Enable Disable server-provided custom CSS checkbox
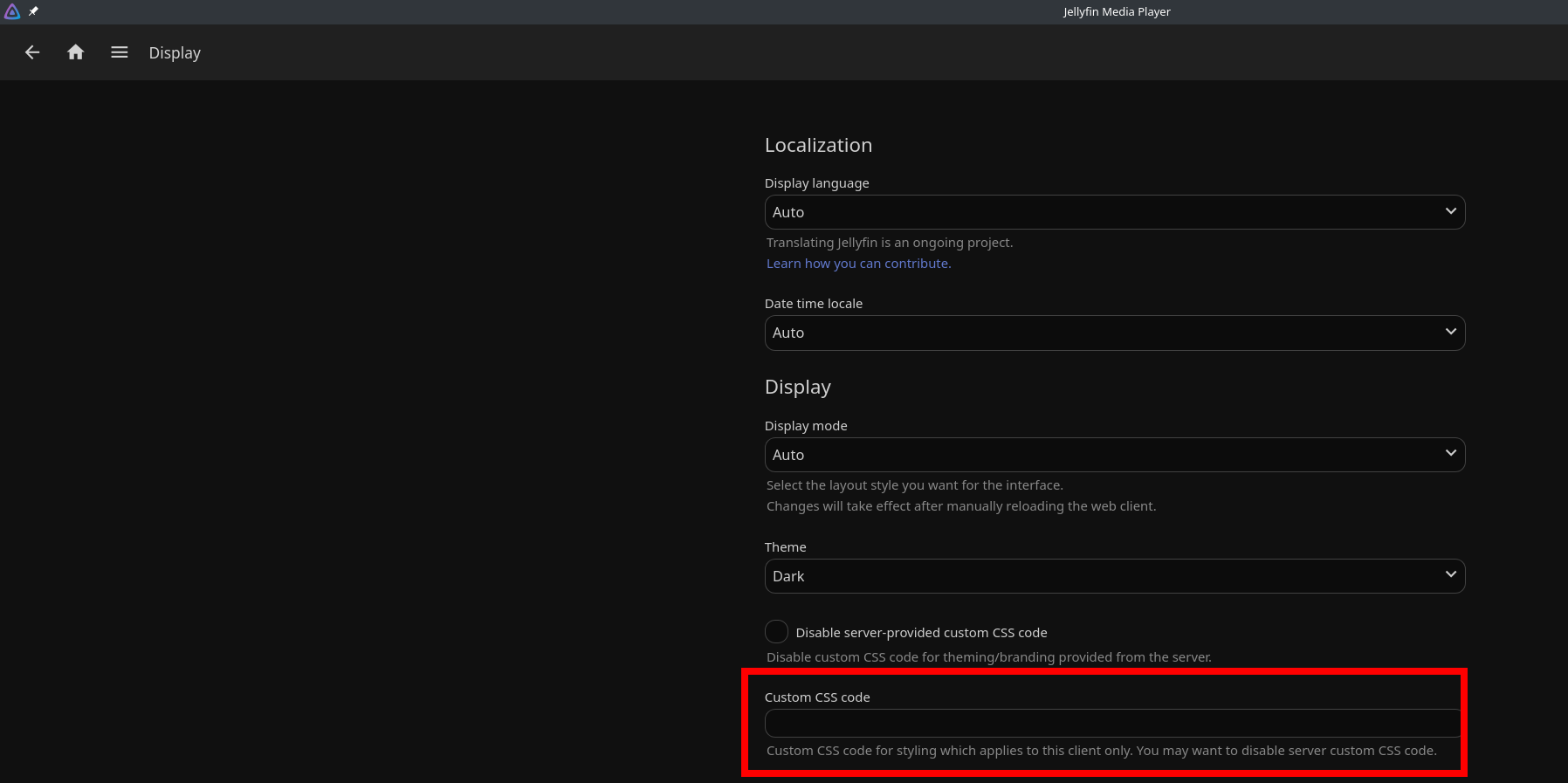The width and height of the screenshot is (1568, 783). [x=776, y=632]
